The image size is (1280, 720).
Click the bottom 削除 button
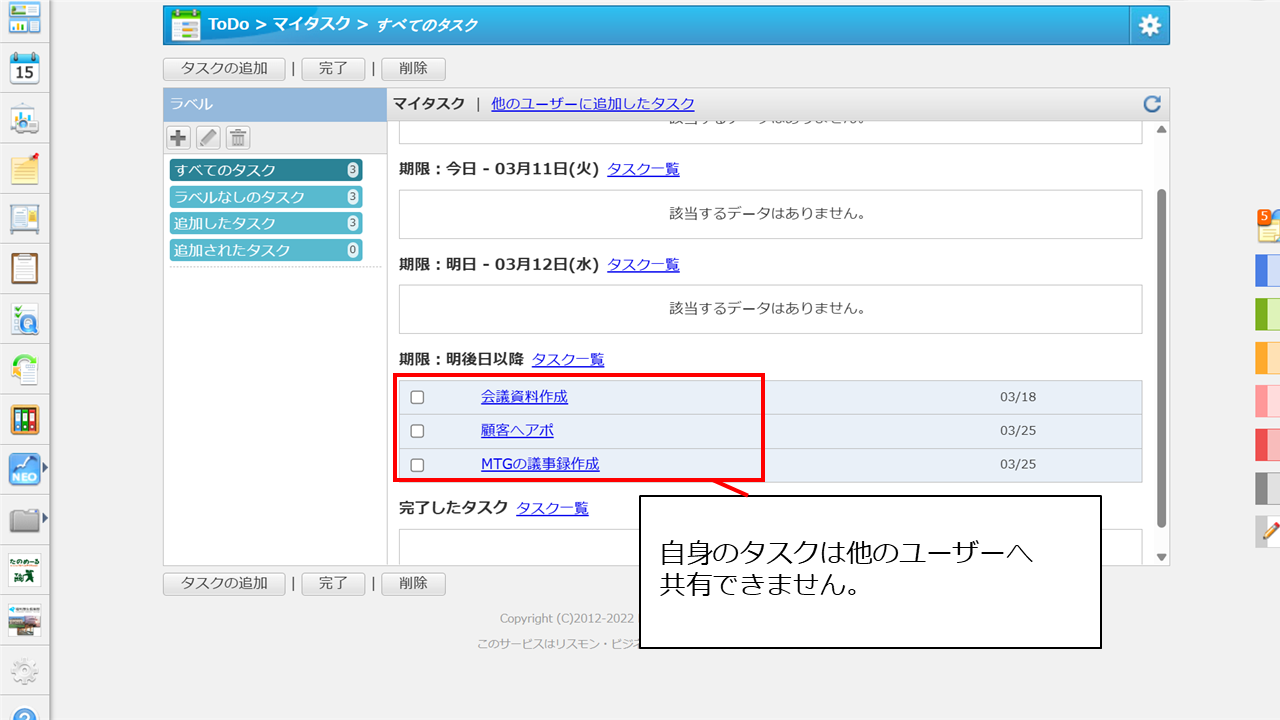coord(413,584)
